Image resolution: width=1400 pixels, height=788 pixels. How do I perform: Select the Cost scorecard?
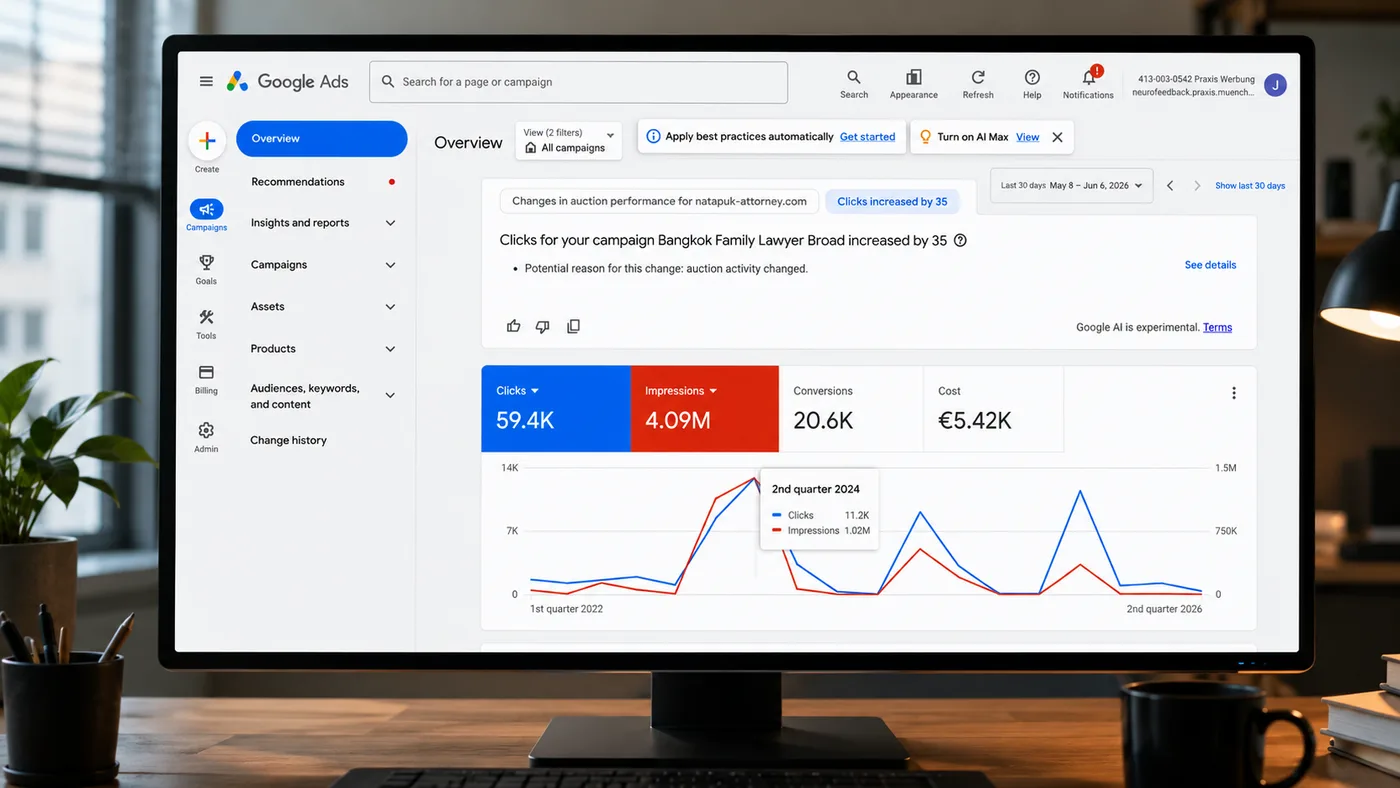[x=993, y=409]
